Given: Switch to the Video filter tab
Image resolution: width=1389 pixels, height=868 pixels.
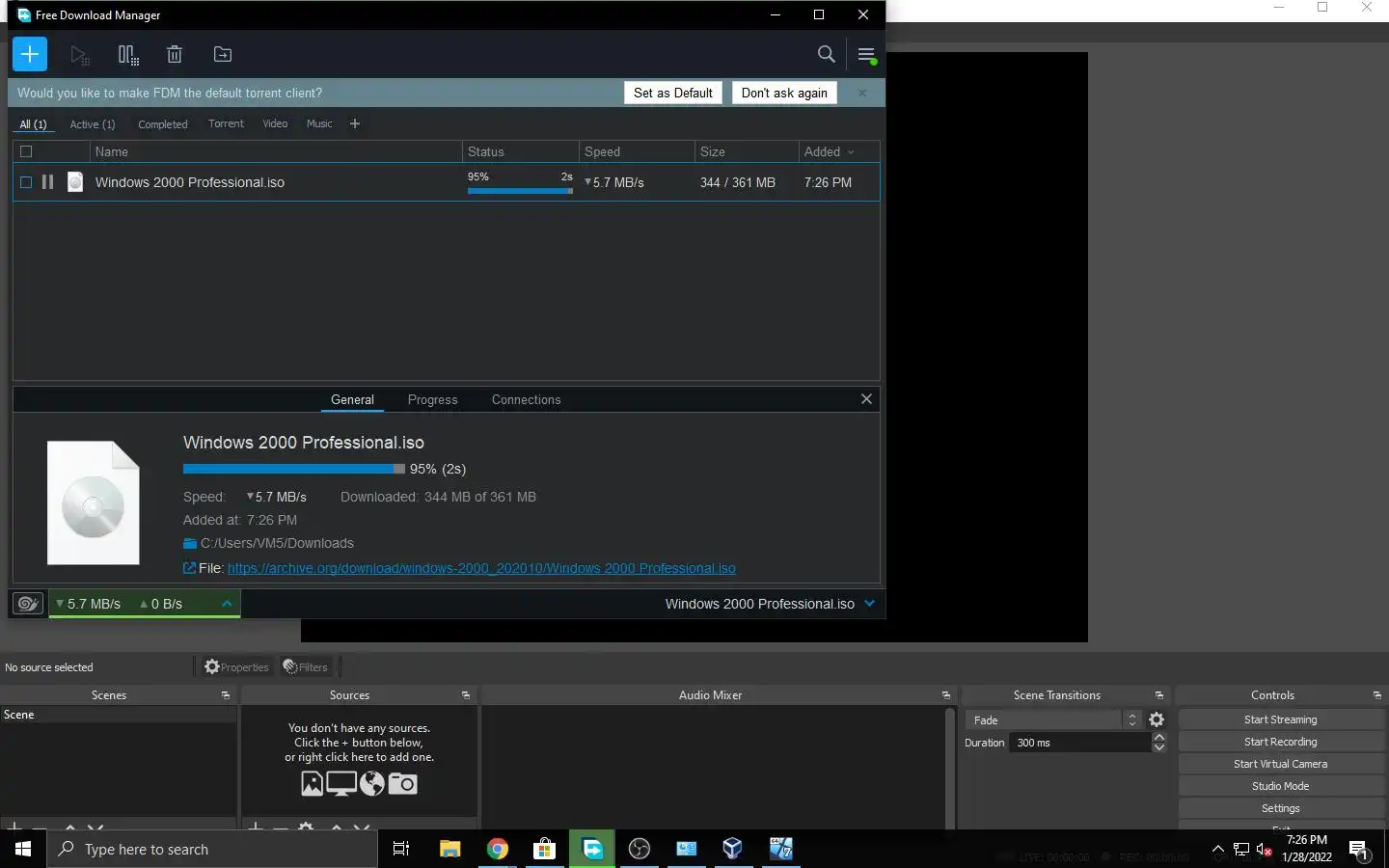Looking at the screenshot, I should (275, 123).
